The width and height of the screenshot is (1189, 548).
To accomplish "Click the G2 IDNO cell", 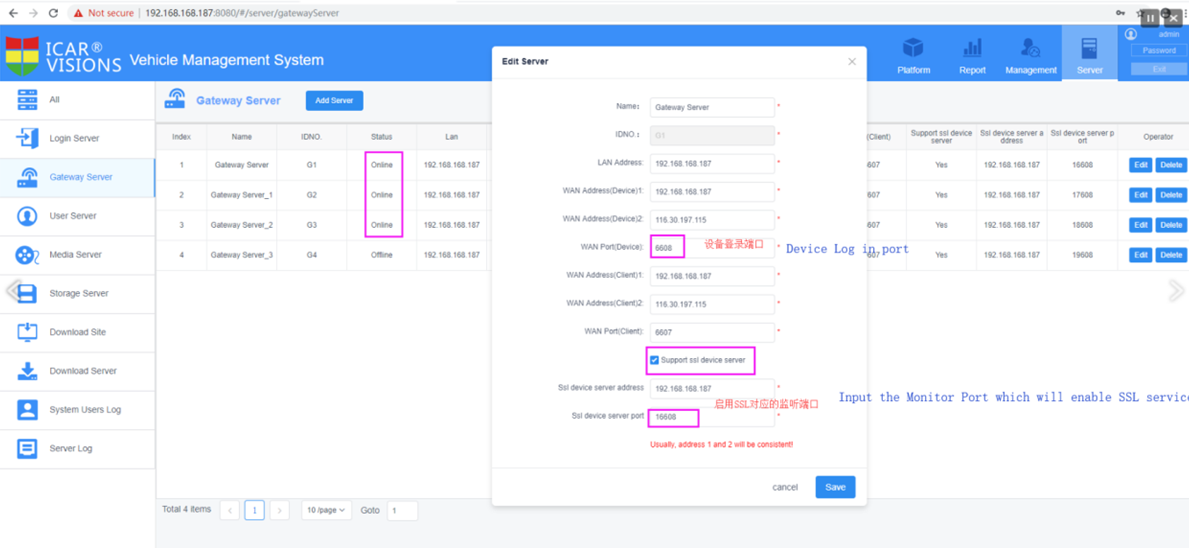I will [312, 195].
